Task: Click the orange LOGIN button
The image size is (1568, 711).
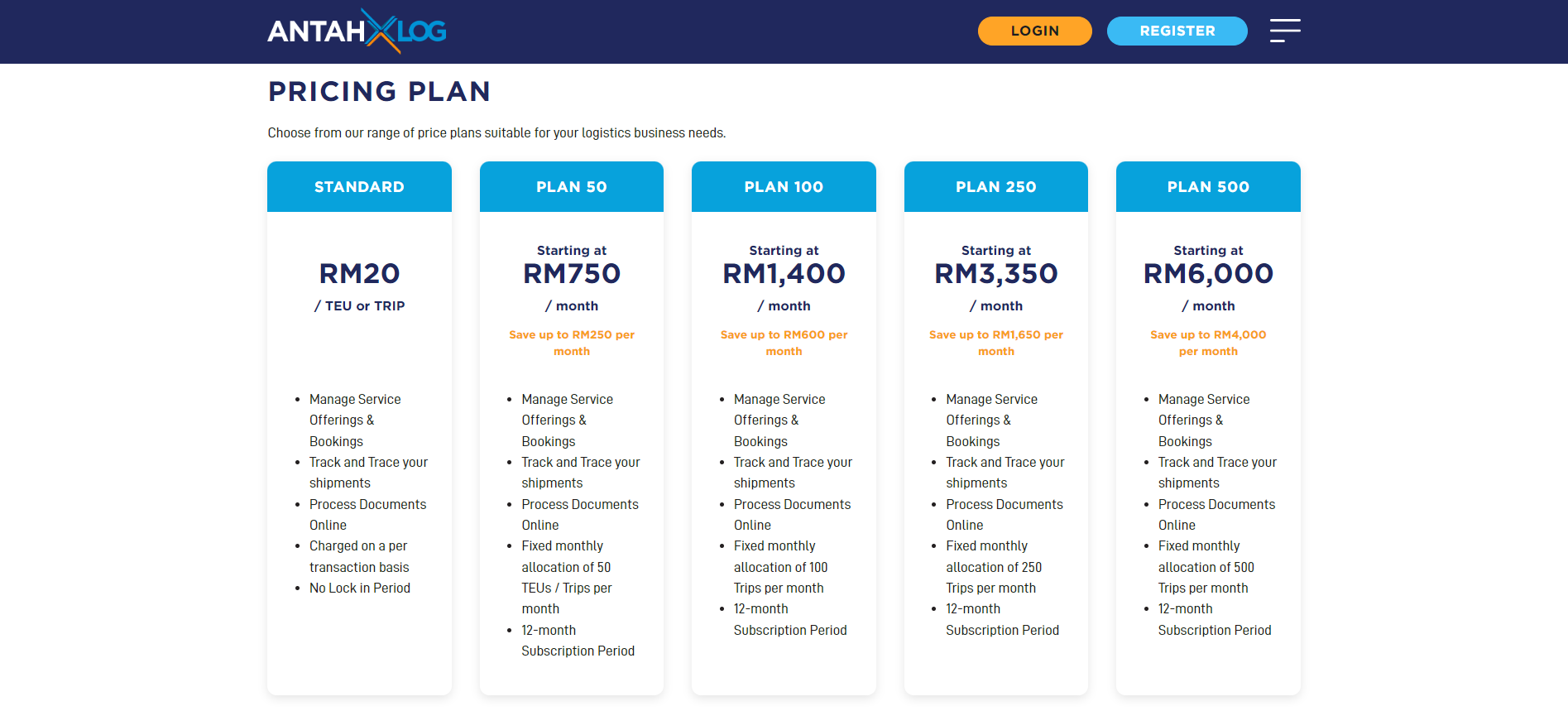Action: (x=1034, y=31)
